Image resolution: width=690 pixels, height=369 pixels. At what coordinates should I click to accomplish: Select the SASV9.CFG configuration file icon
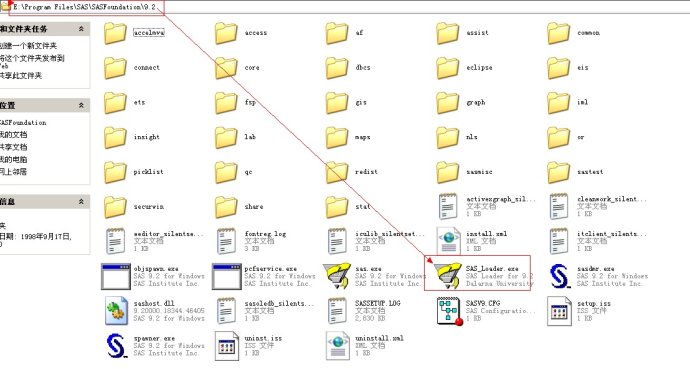(x=449, y=311)
